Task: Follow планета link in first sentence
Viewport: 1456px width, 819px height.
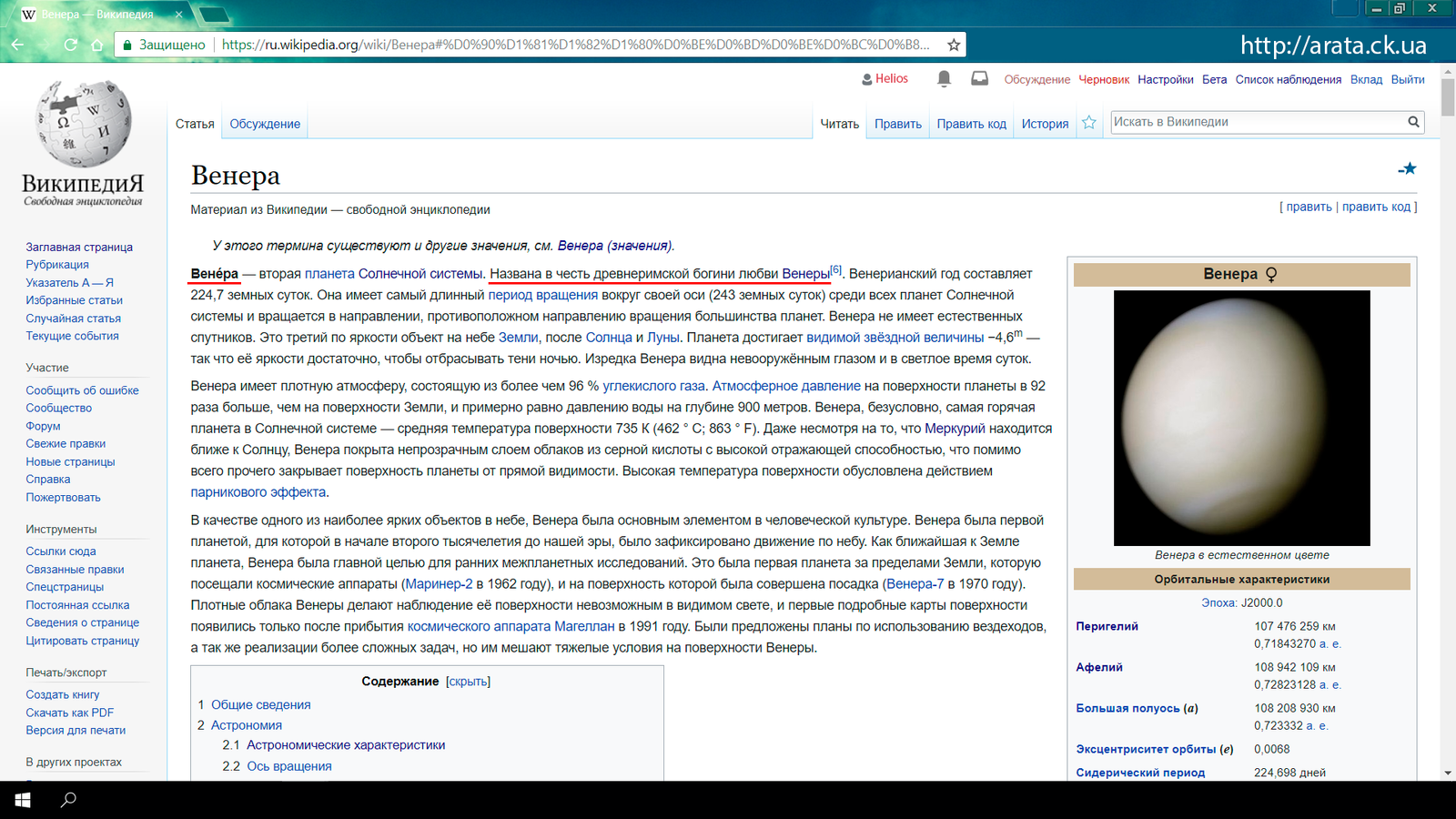Action: point(329,274)
